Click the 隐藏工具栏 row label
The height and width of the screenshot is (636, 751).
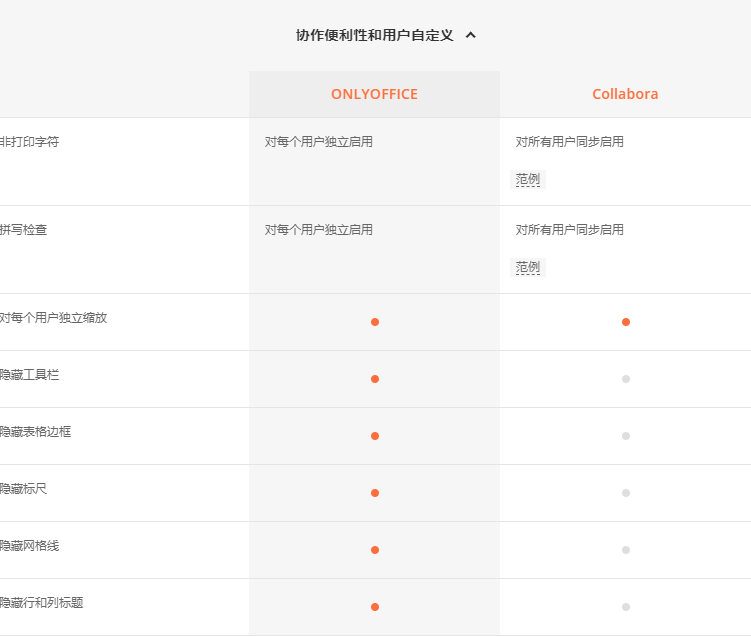point(29,375)
